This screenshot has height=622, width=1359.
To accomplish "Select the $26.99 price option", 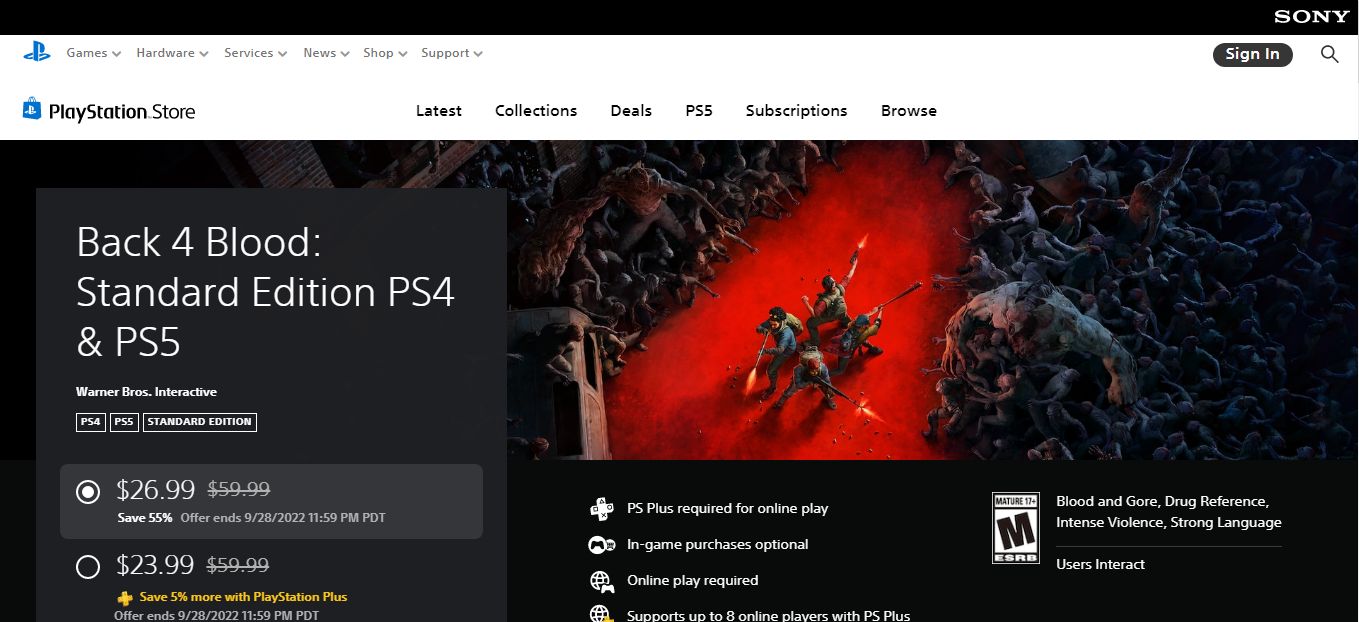I will click(x=271, y=501).
